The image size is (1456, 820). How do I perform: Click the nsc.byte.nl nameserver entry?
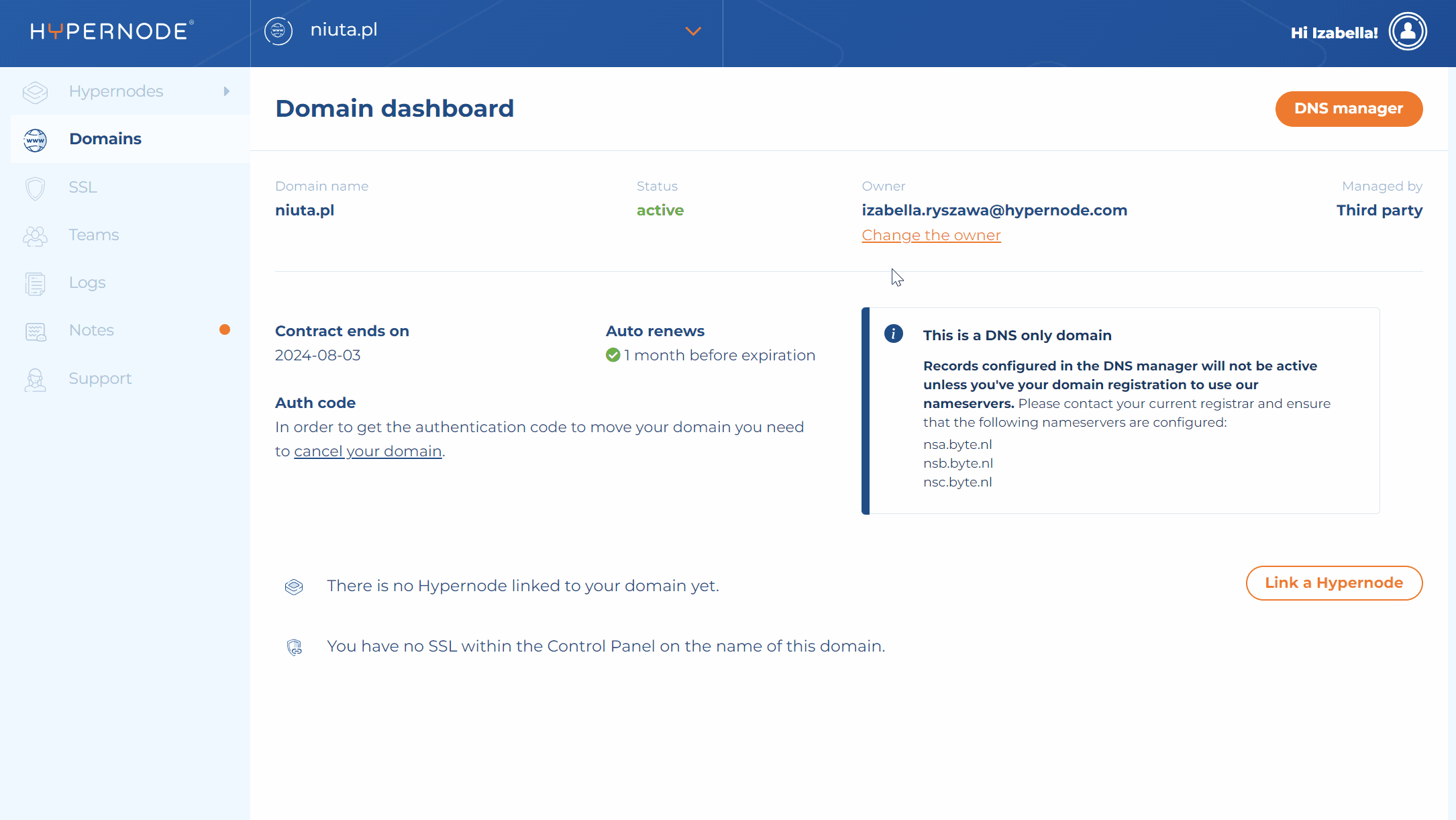point(957,482)
